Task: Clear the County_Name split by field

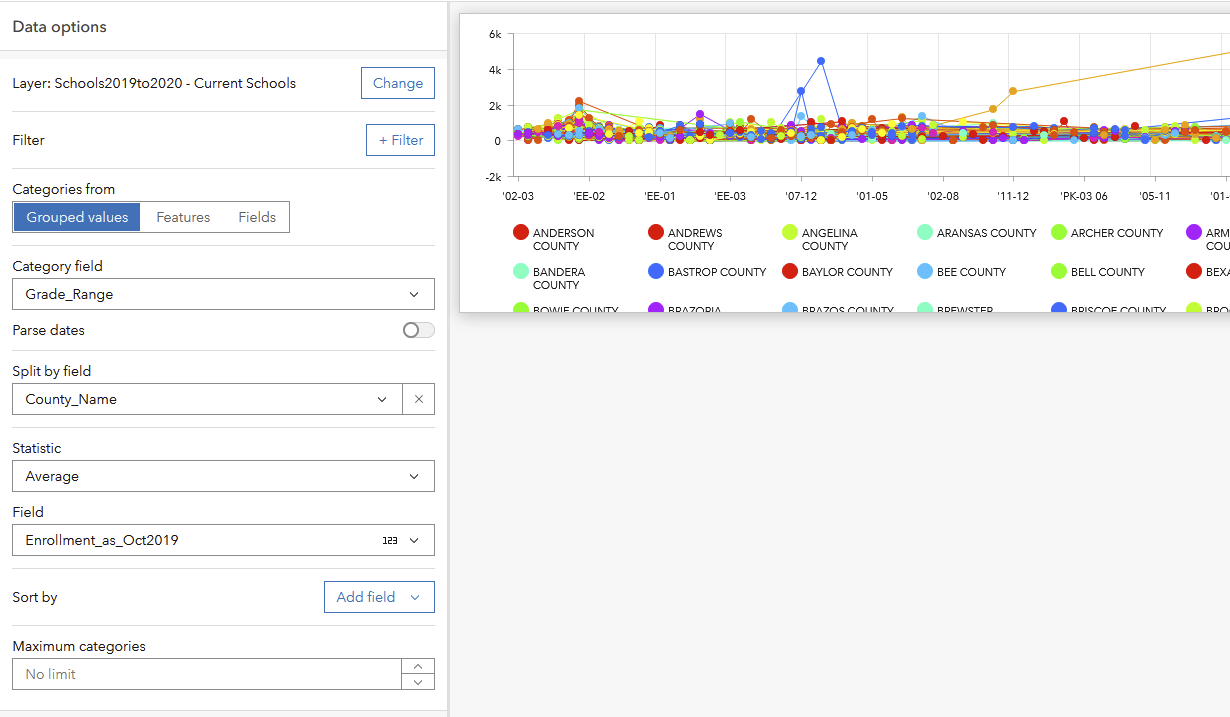Action: [418, 398]
